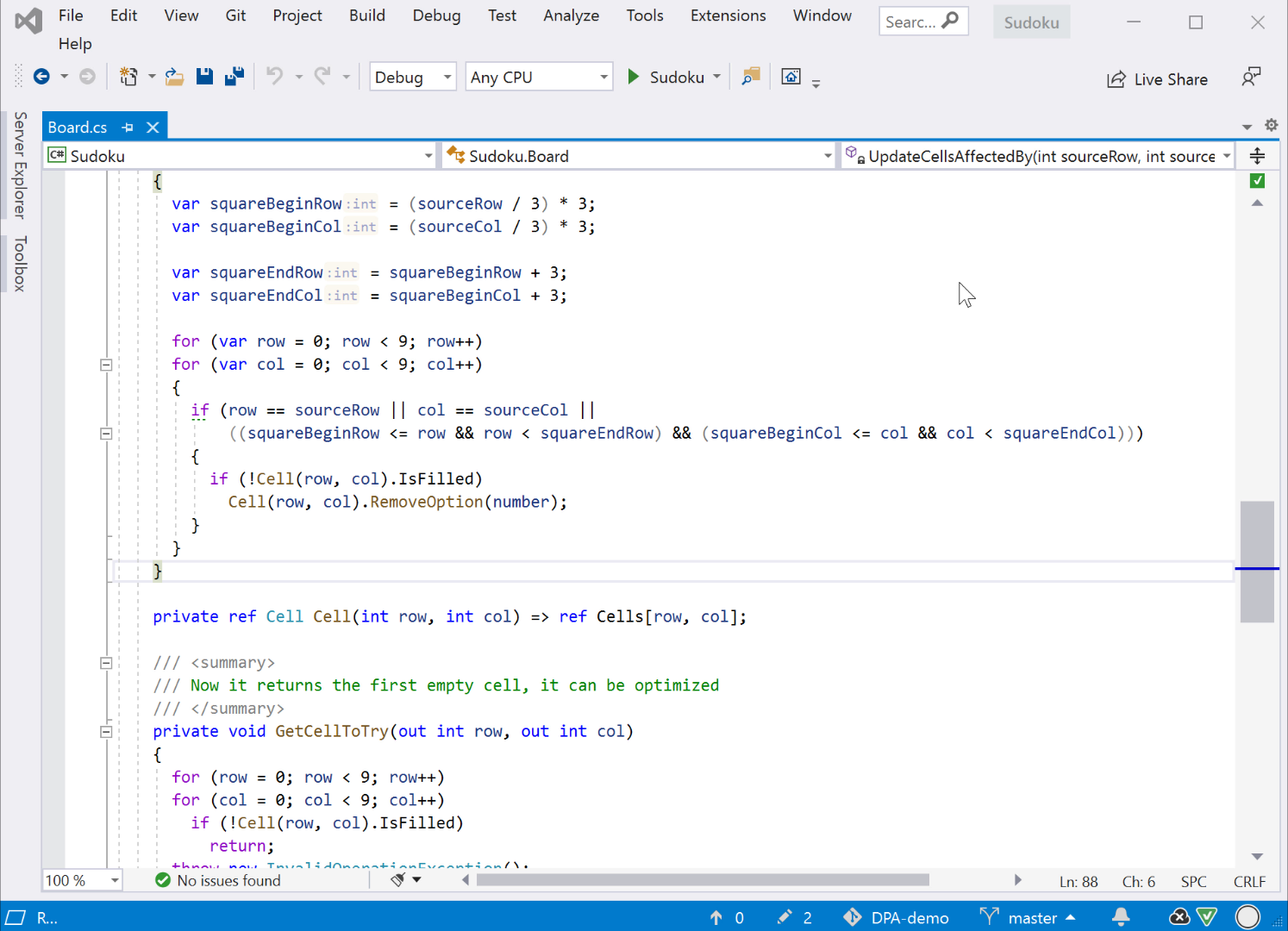Open the Git menu
Screen dimensions: 1288x931
(235, 16)
